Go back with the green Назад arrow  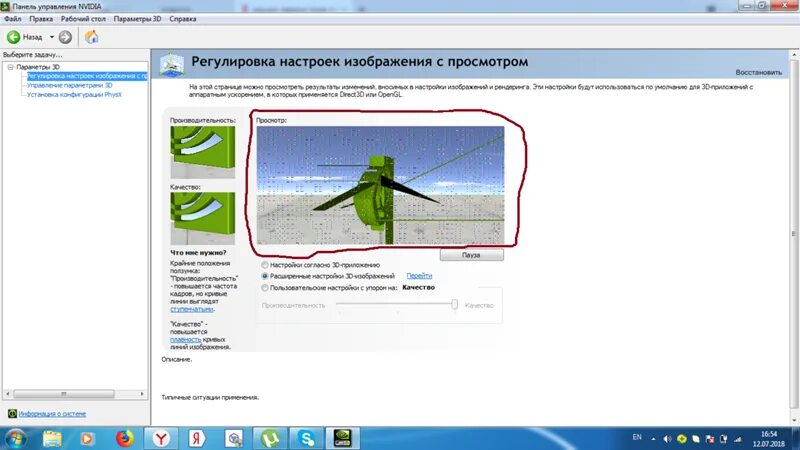click(24, 37)
